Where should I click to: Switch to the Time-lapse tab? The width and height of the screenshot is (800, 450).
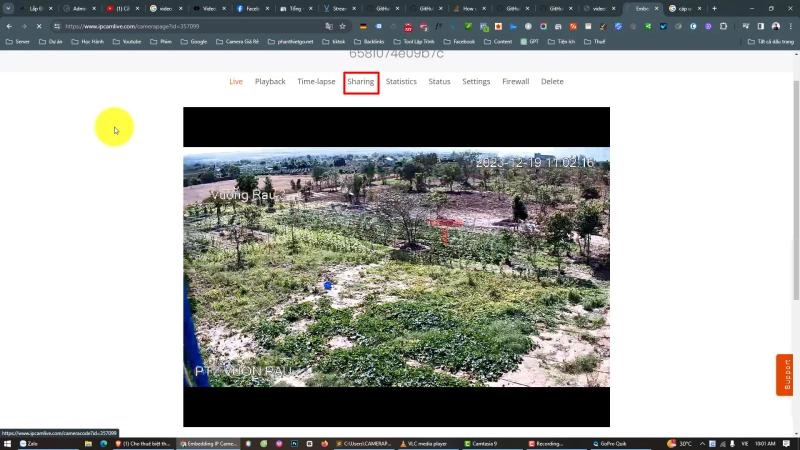pyautogui.click(x=316, y=82)
